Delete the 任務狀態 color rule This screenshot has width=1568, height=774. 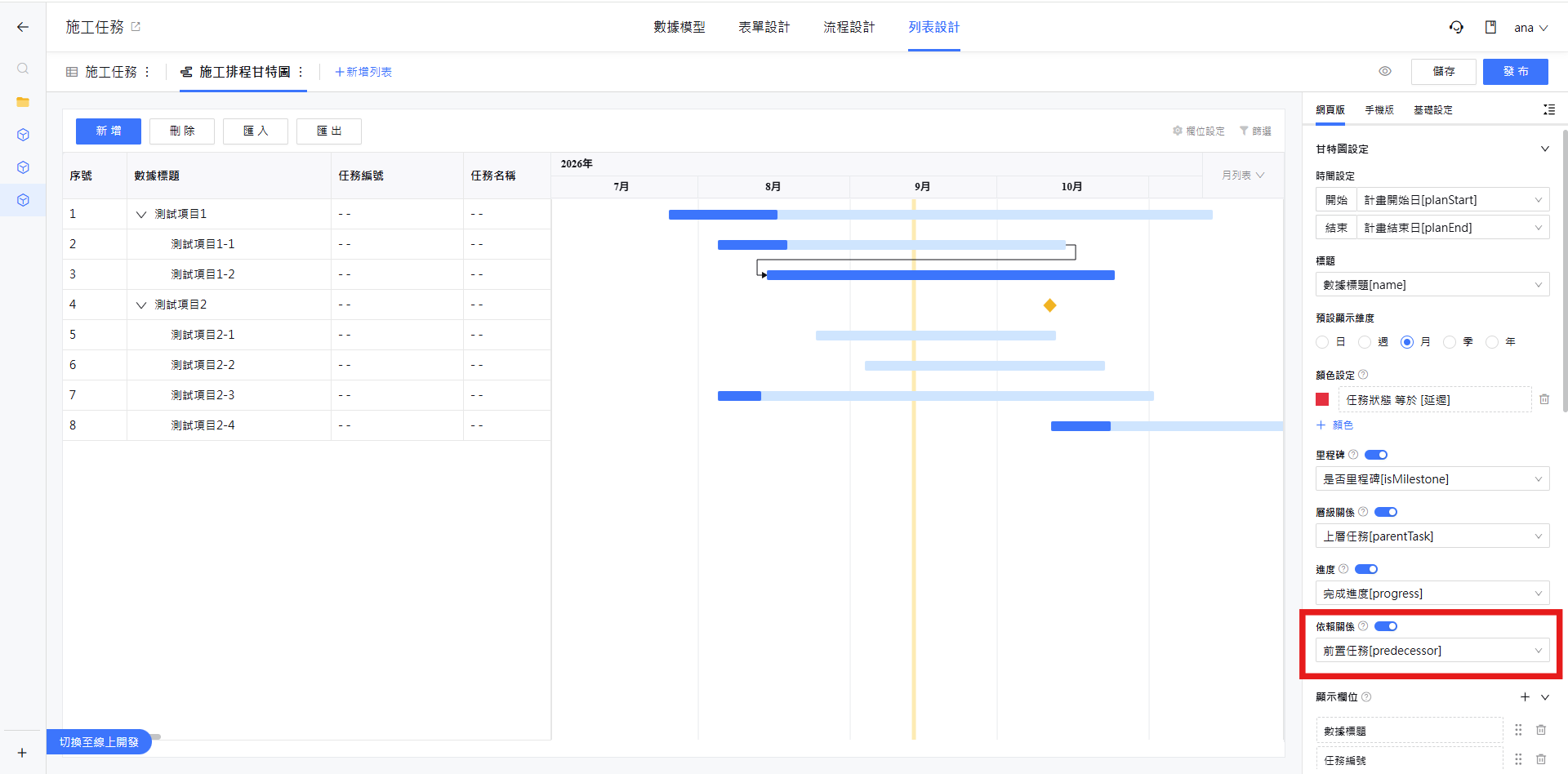point(1544,399)
